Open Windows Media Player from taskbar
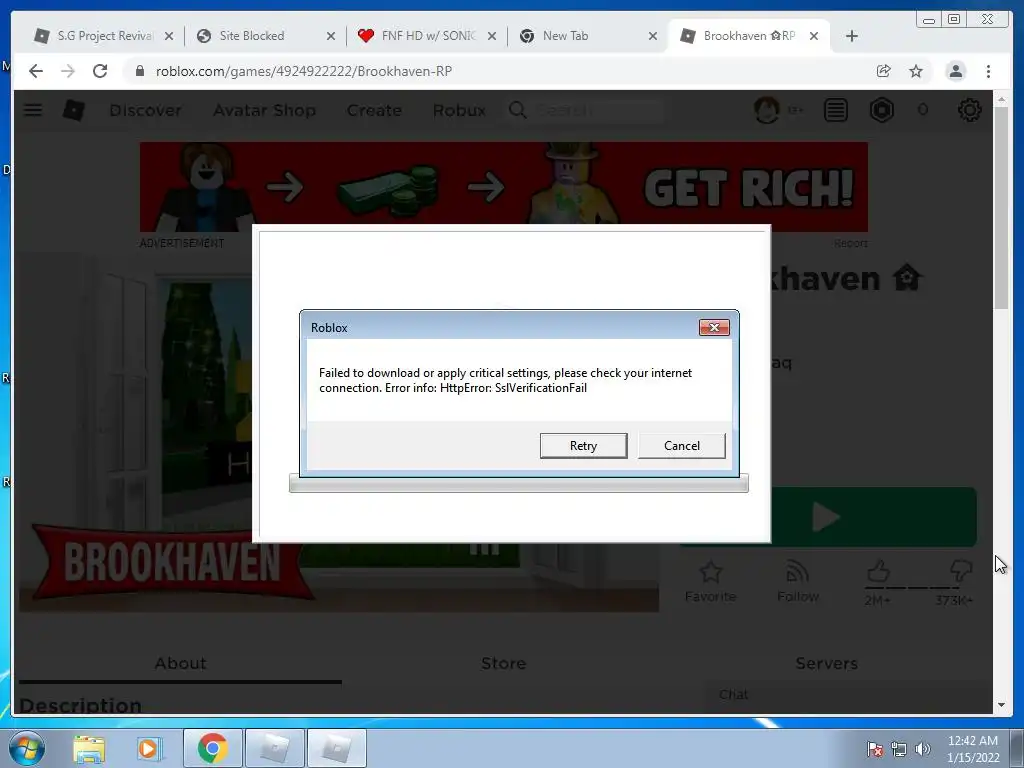This screenshot has height=768, width=1024. coord(149,748)
